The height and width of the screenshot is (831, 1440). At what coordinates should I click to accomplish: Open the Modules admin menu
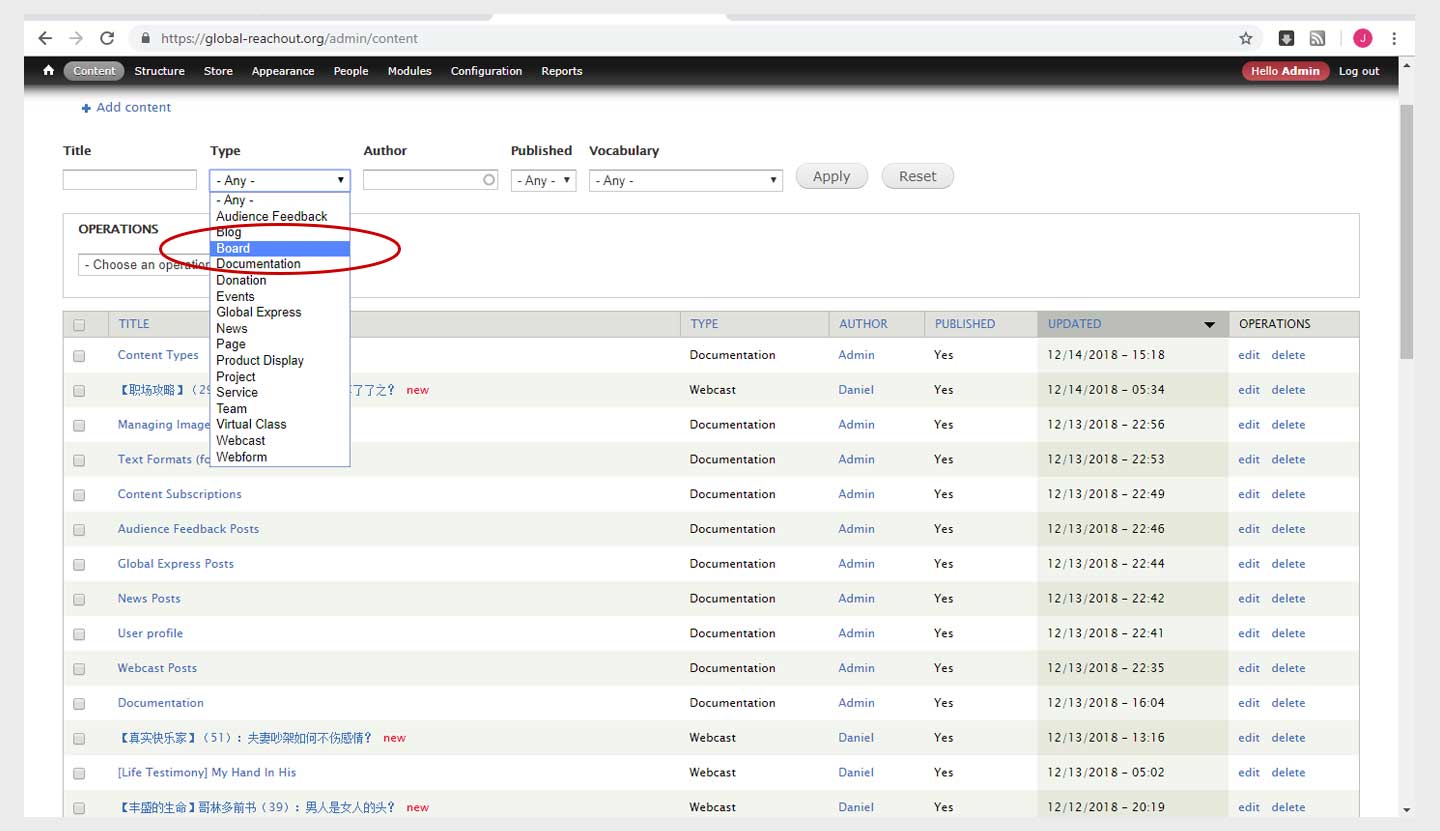pyautogui.click(x=410, y=71)
